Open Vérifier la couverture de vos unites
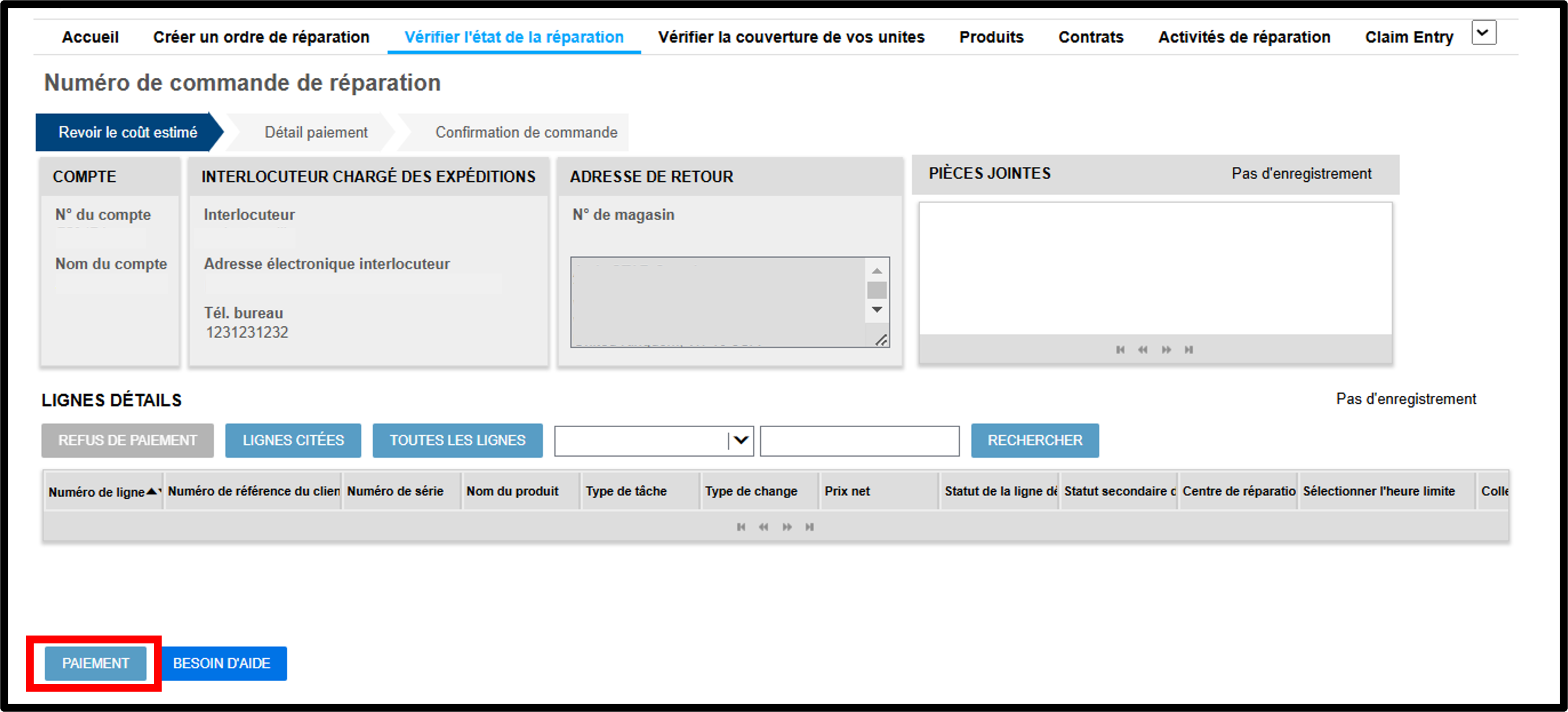The image size is (1568, 712). [791, 37]
